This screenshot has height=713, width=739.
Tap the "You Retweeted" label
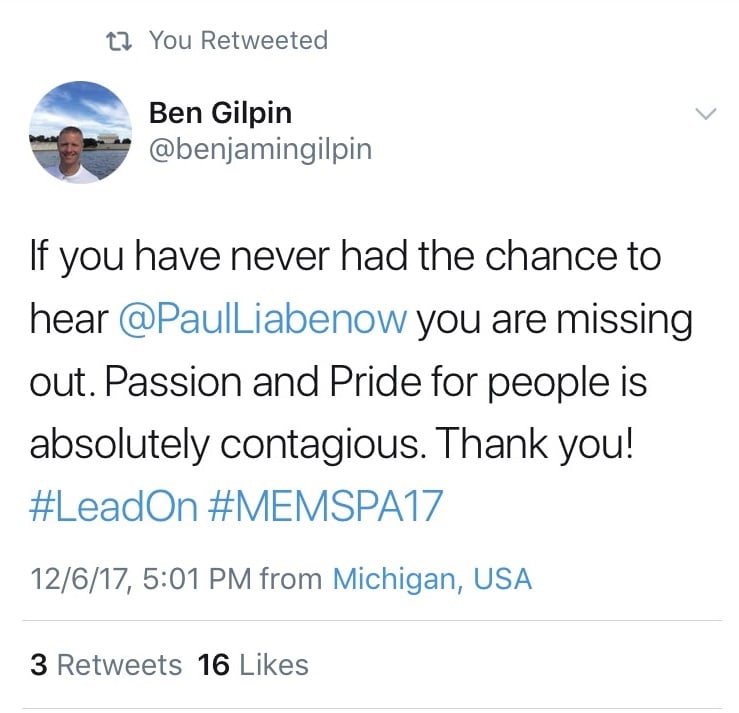coord(238,40)
